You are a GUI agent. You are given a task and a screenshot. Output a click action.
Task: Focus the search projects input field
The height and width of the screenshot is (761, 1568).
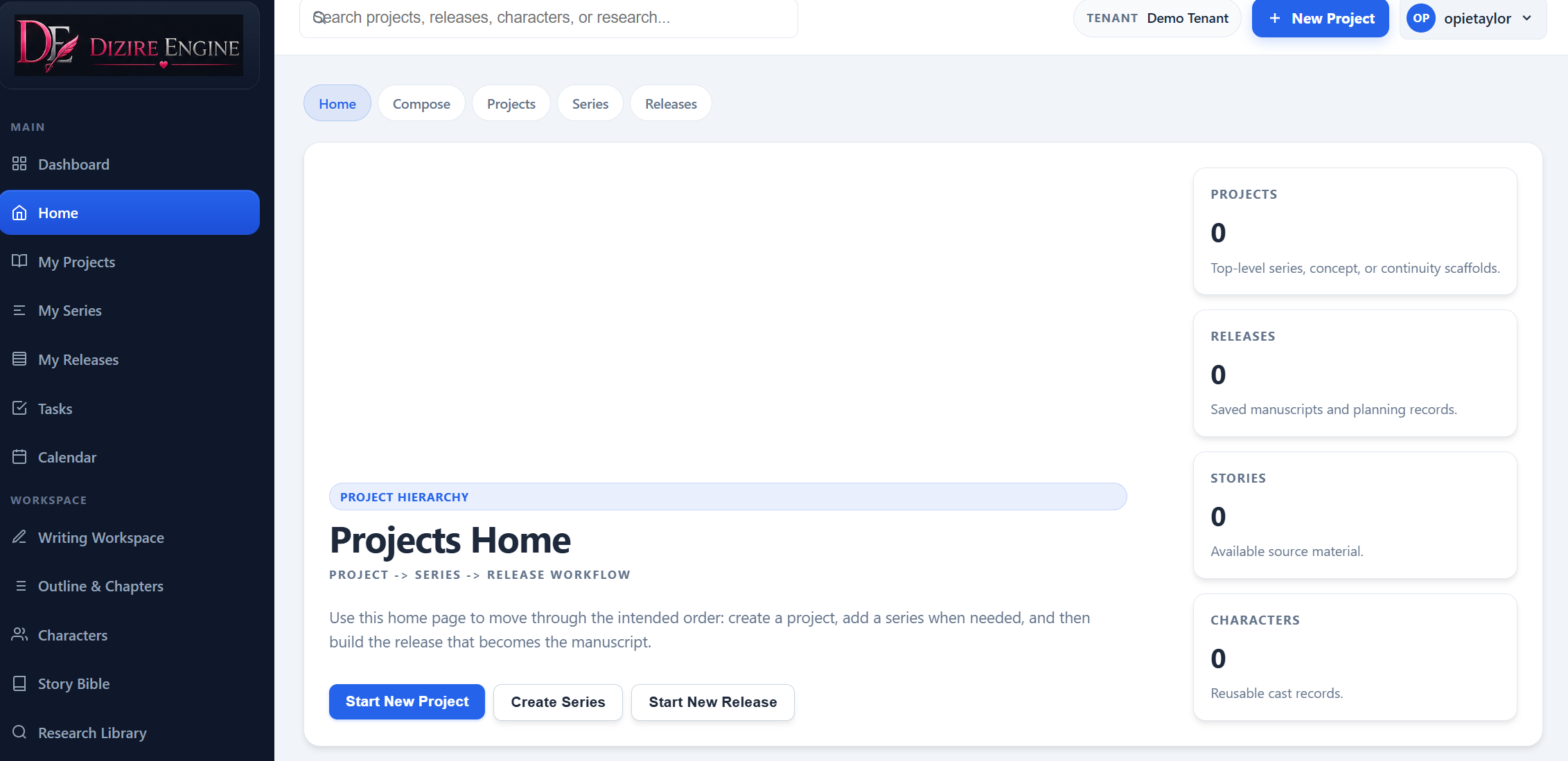coord(548,18)
